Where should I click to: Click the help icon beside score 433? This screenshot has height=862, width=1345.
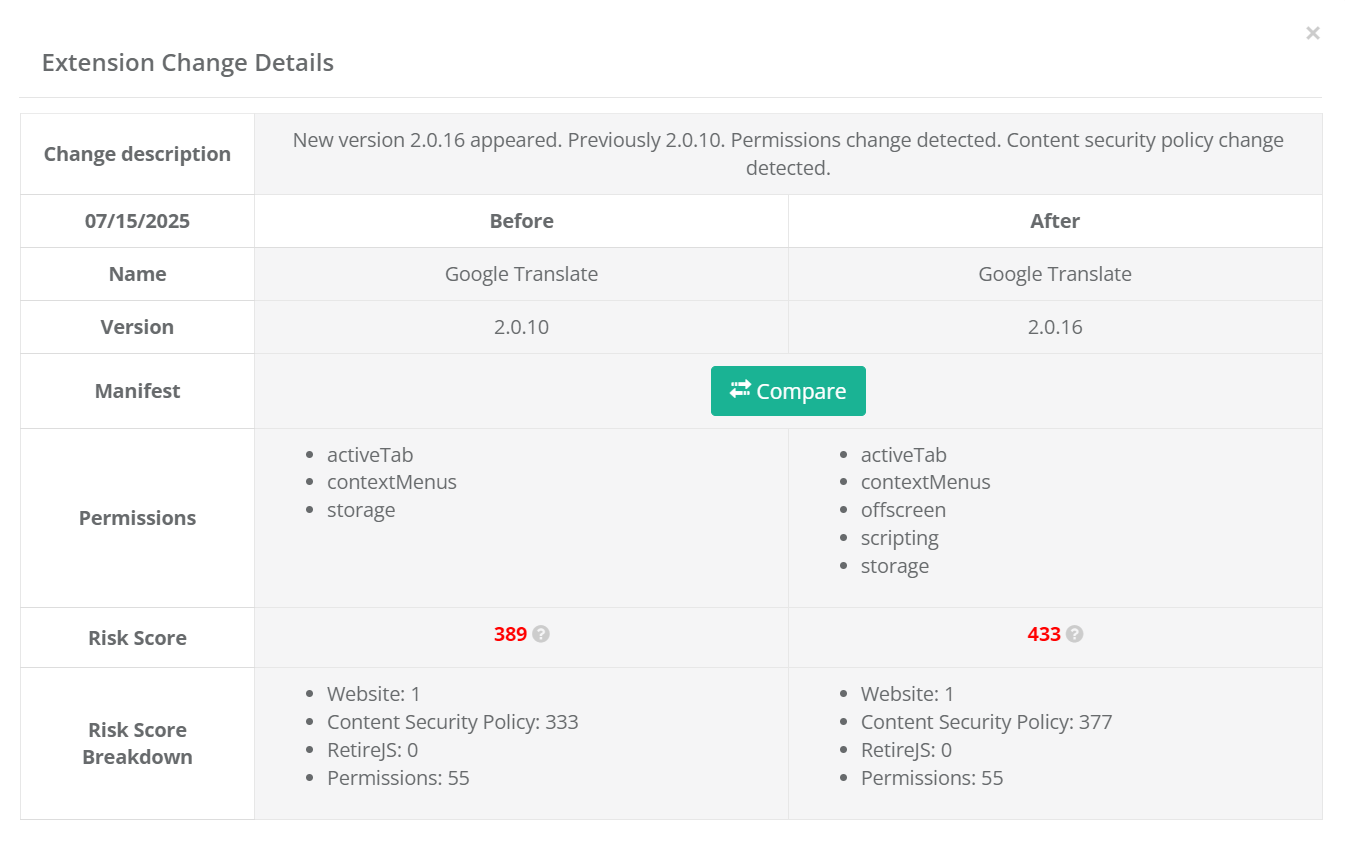click(1074, 634)
